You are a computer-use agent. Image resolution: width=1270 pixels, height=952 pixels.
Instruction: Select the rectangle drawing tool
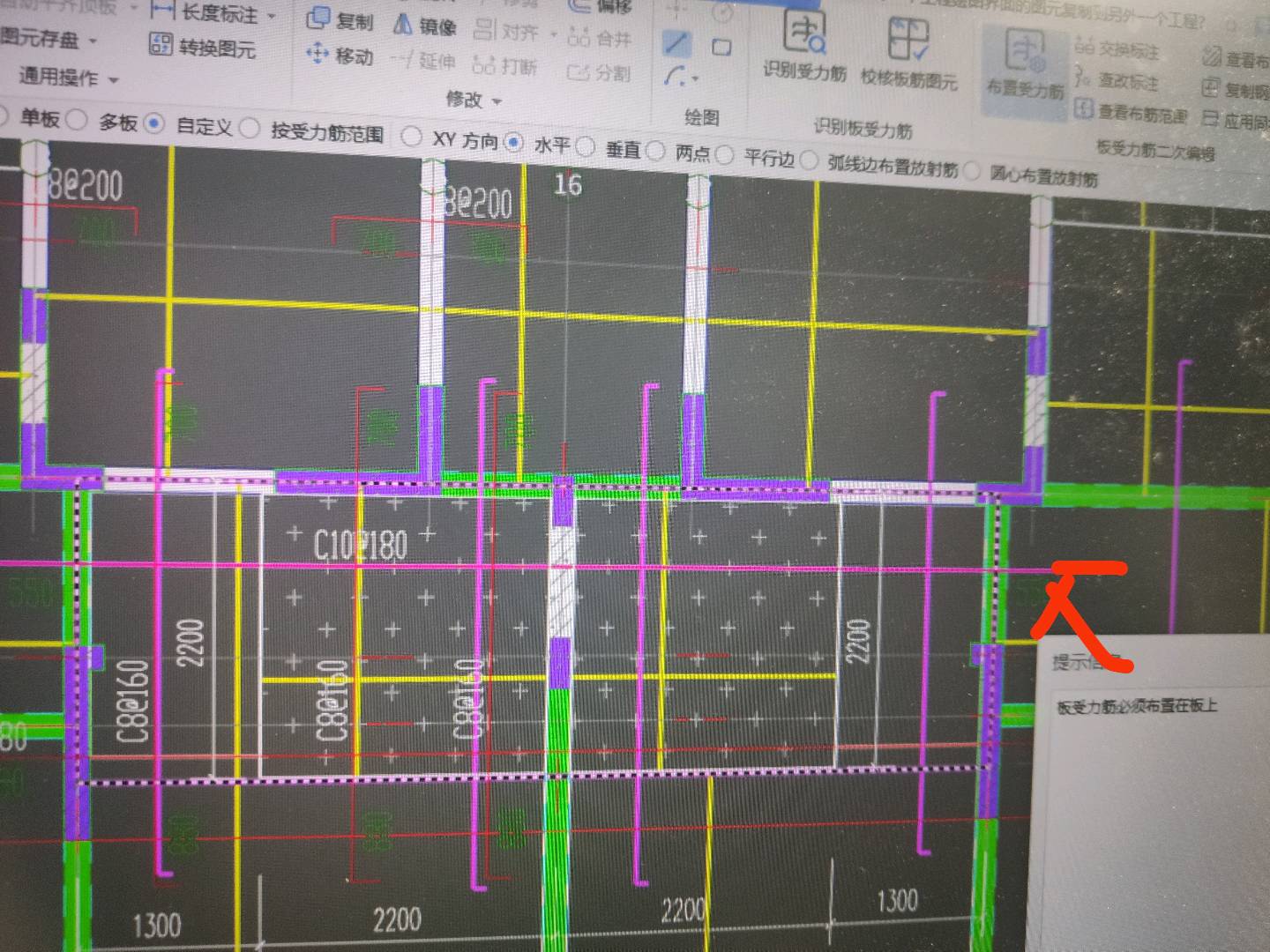721,47
